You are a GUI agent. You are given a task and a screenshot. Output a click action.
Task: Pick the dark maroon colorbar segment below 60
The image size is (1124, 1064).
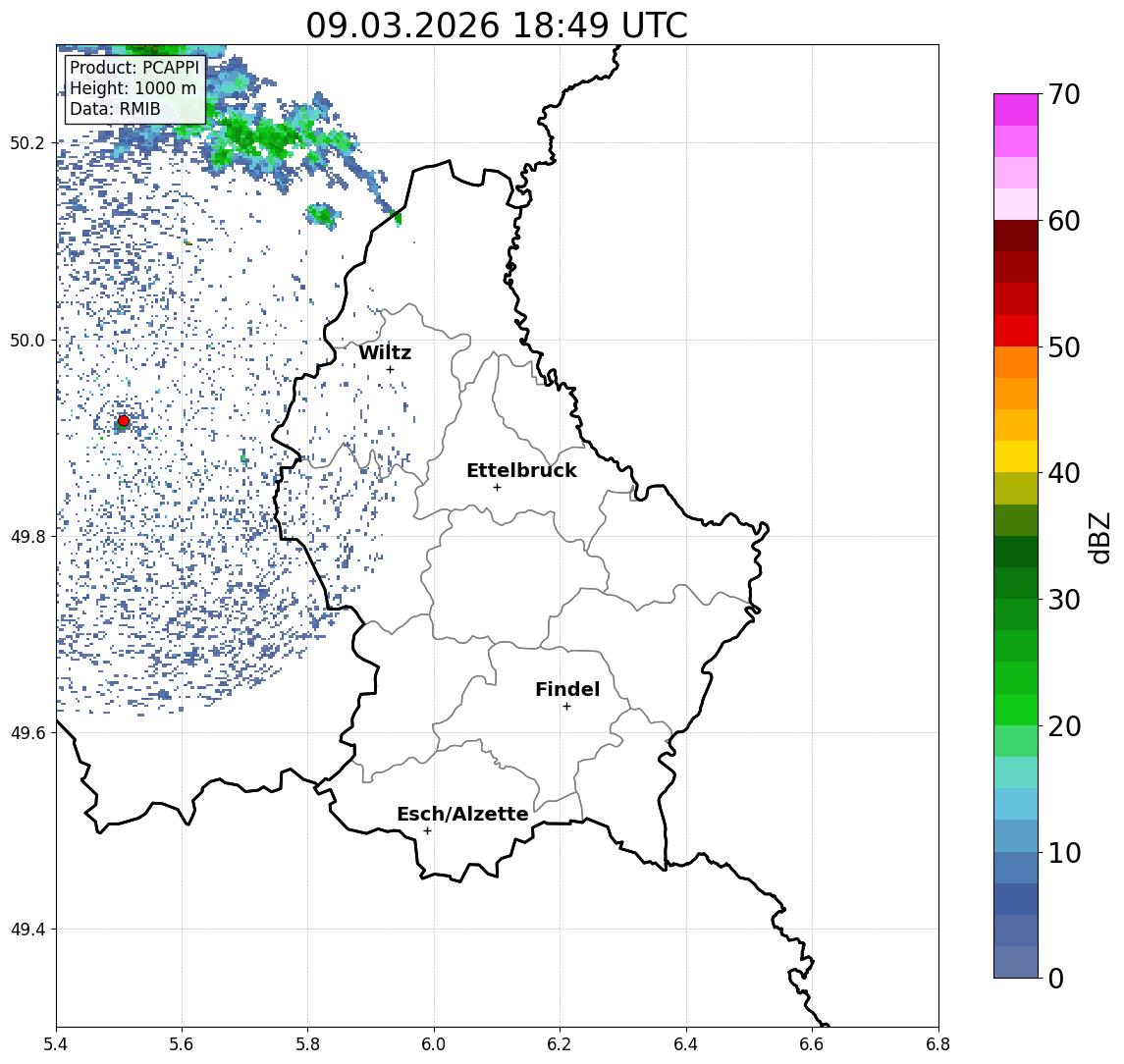(1016, 236)
